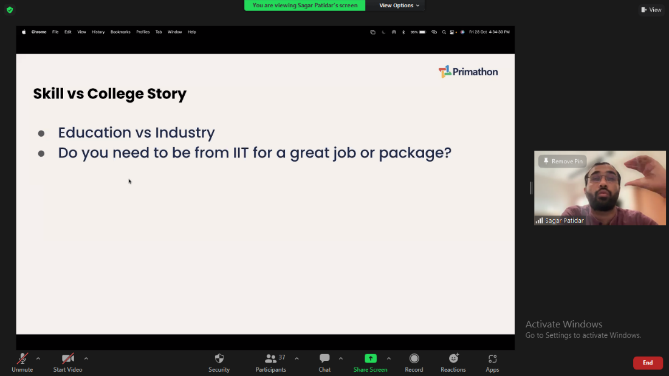Open the Chat window
Image resolution: width=669 pixels, height=376 pixels.
pos(325,363)
